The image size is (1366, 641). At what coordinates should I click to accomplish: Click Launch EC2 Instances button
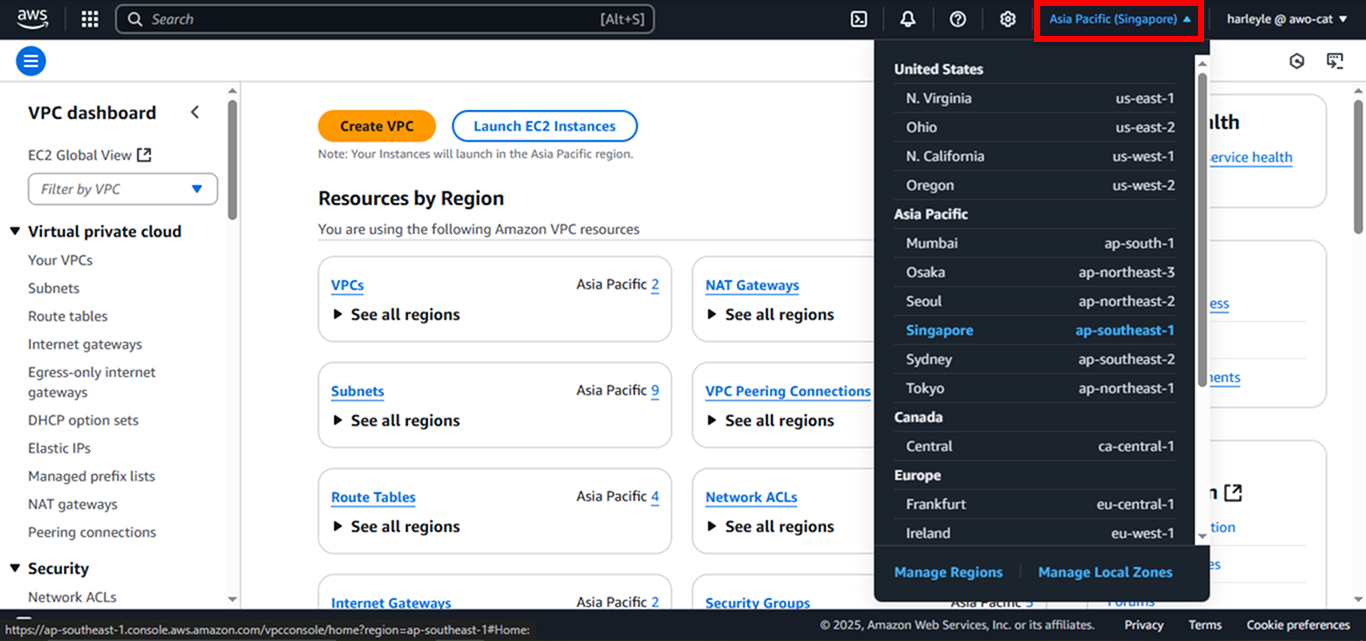[544, 126]
